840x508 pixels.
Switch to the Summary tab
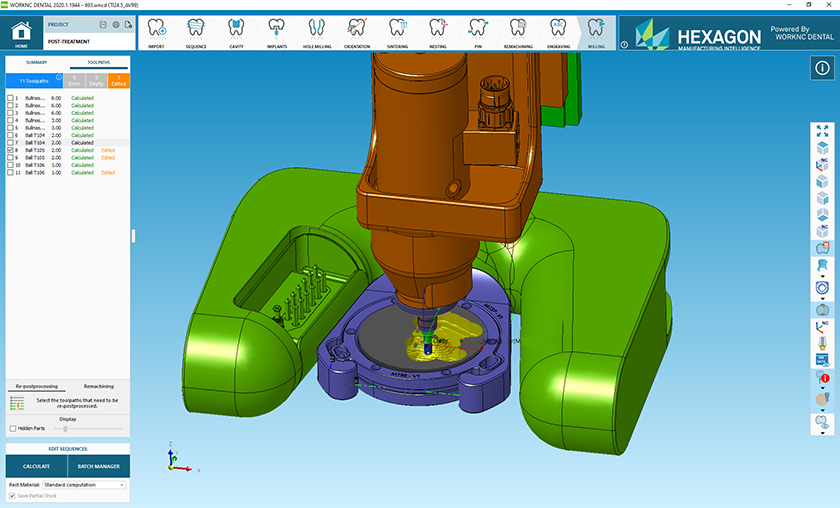click(36, 62)
